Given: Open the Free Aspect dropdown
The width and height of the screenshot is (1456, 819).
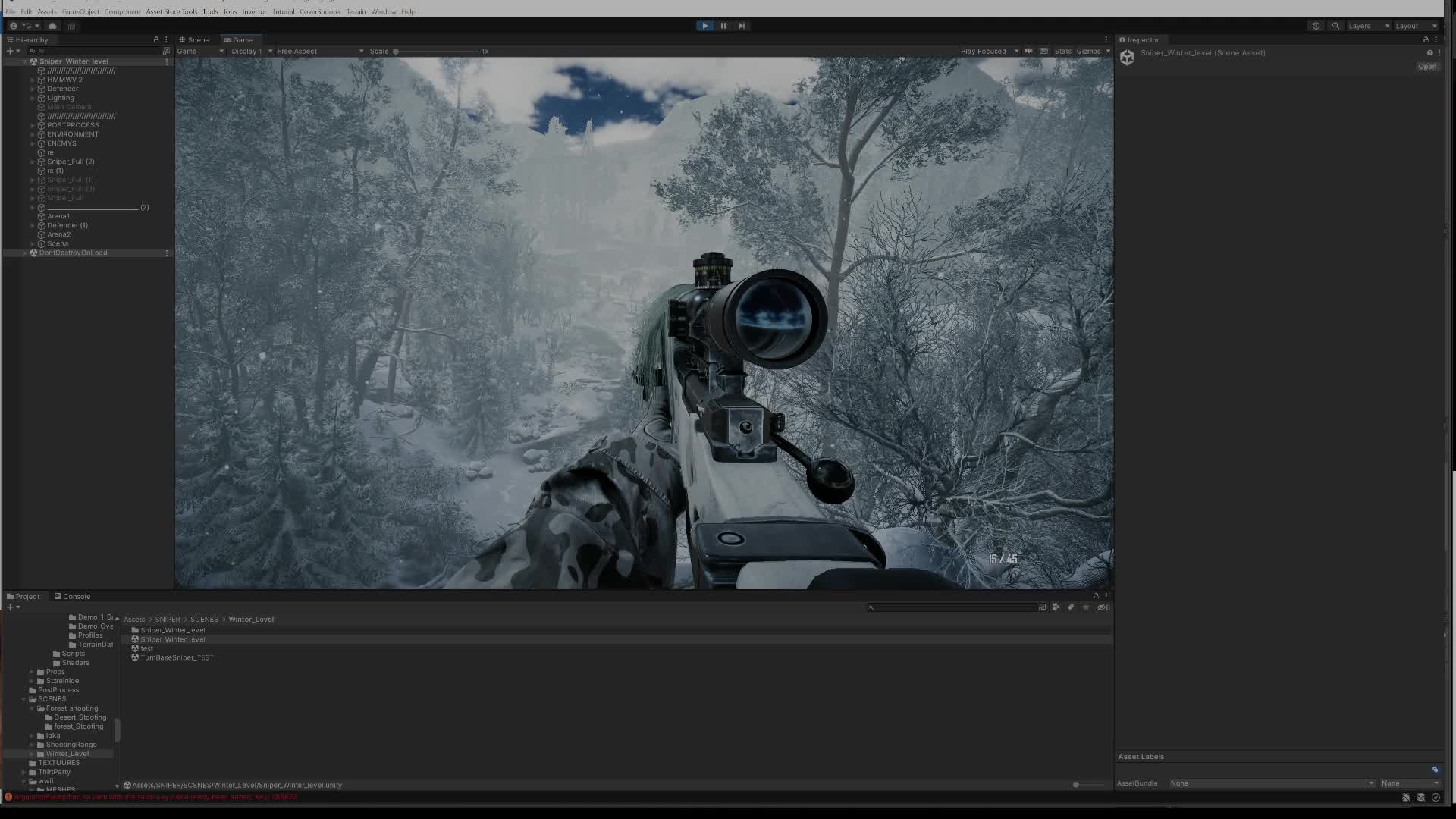Looking at the screenshot, I should pos(318,52).
